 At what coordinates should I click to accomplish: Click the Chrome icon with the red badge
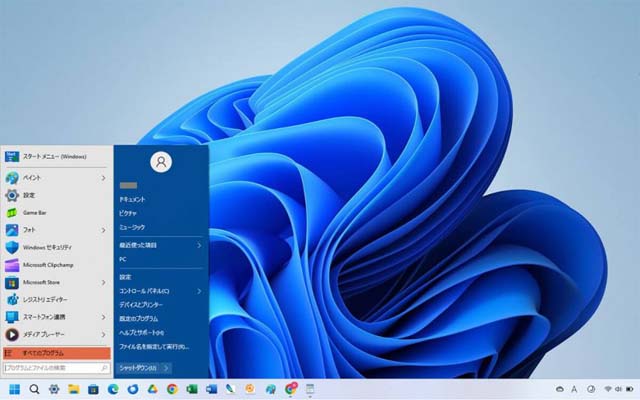click(x=291, y=389)
